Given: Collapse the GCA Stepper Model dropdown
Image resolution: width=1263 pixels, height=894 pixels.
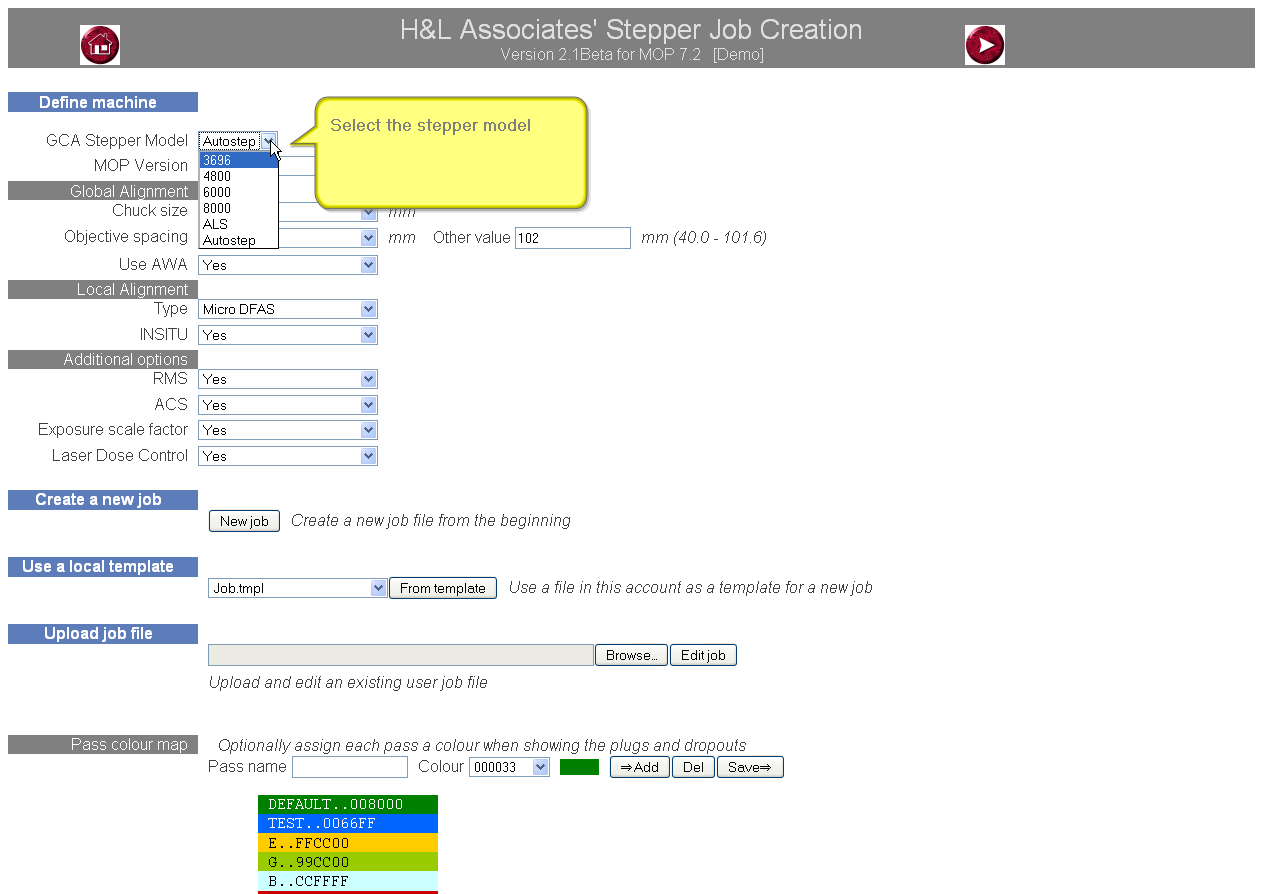Looking at the screenshot, I should pos(269,141).
